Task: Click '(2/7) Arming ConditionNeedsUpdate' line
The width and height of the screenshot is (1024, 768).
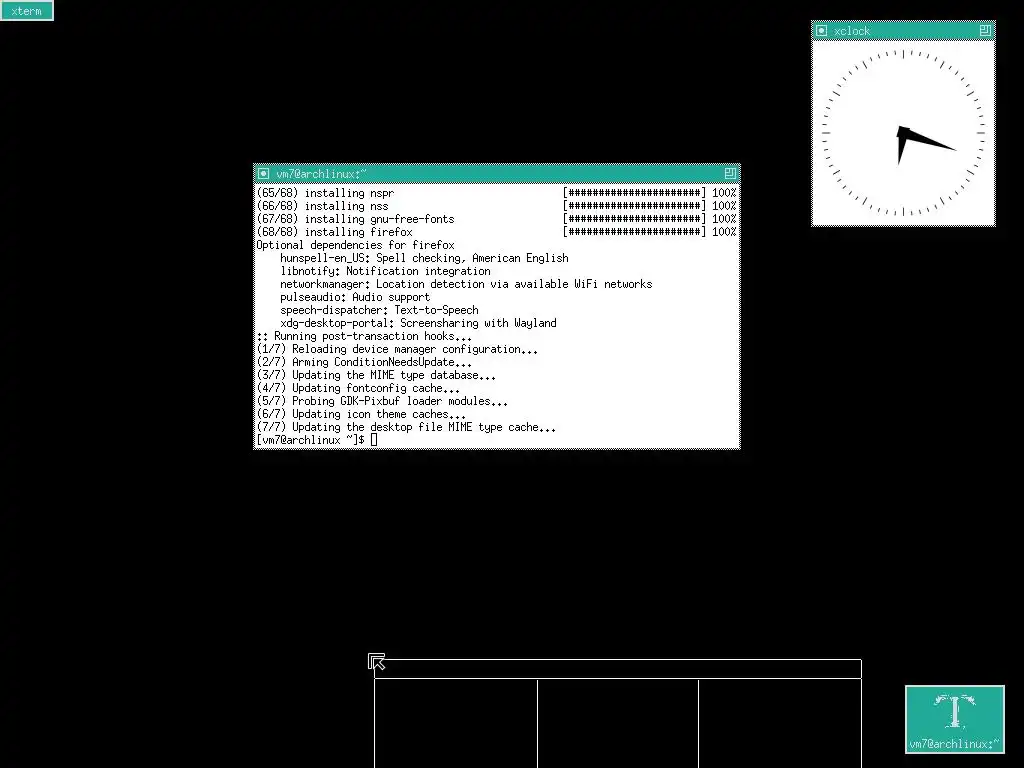Action: tap(364, 362)
